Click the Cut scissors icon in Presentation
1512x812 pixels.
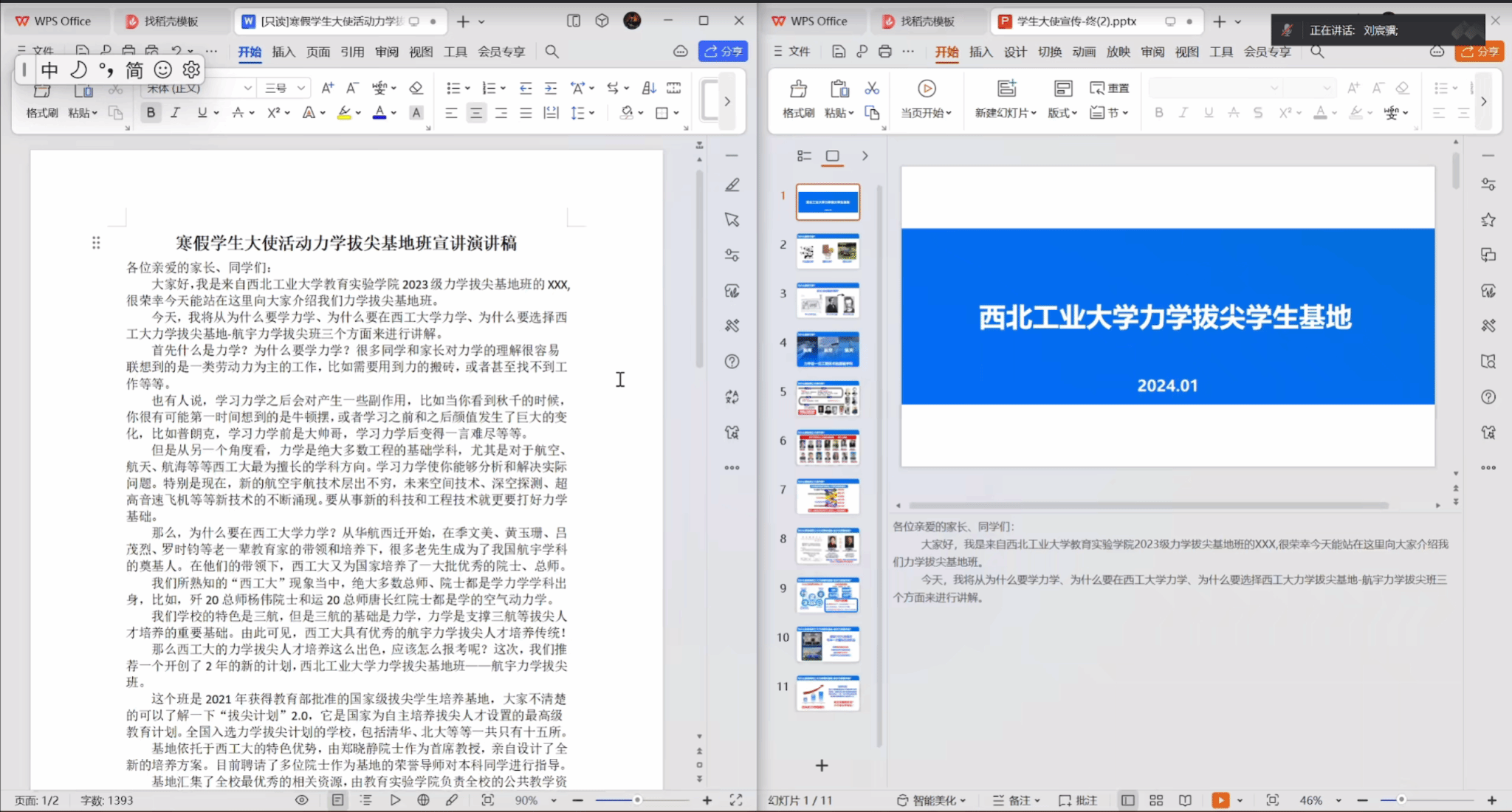872,88
